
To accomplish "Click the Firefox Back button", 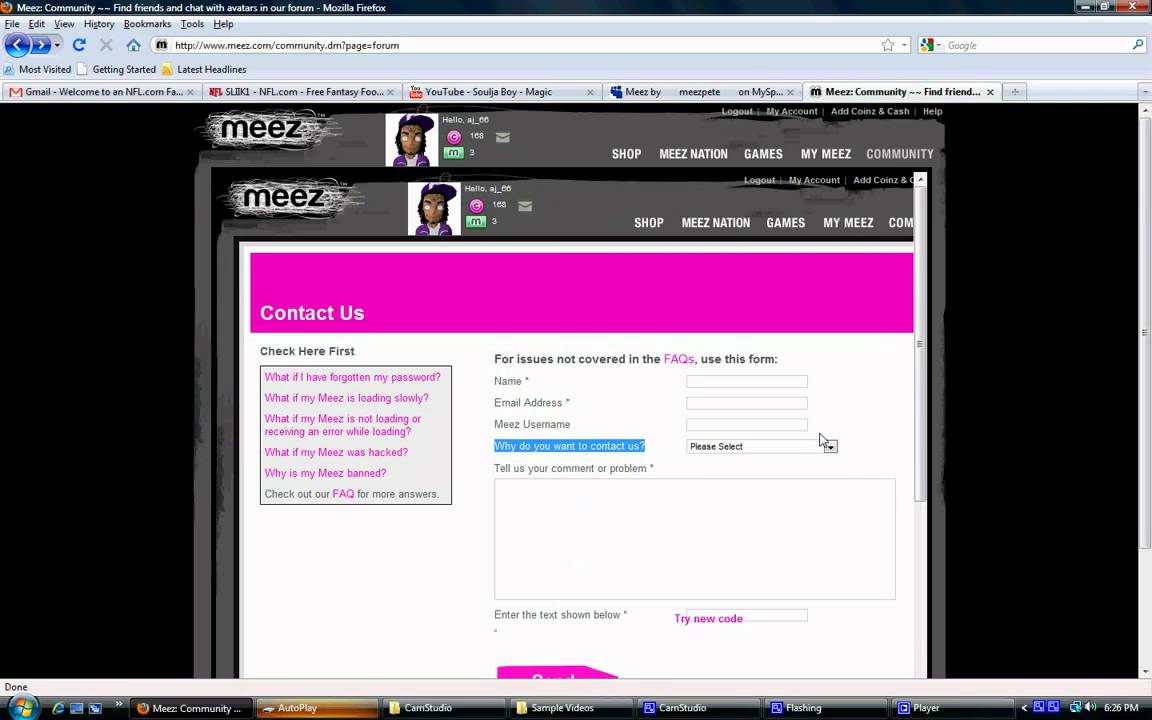I will [17, 46].
